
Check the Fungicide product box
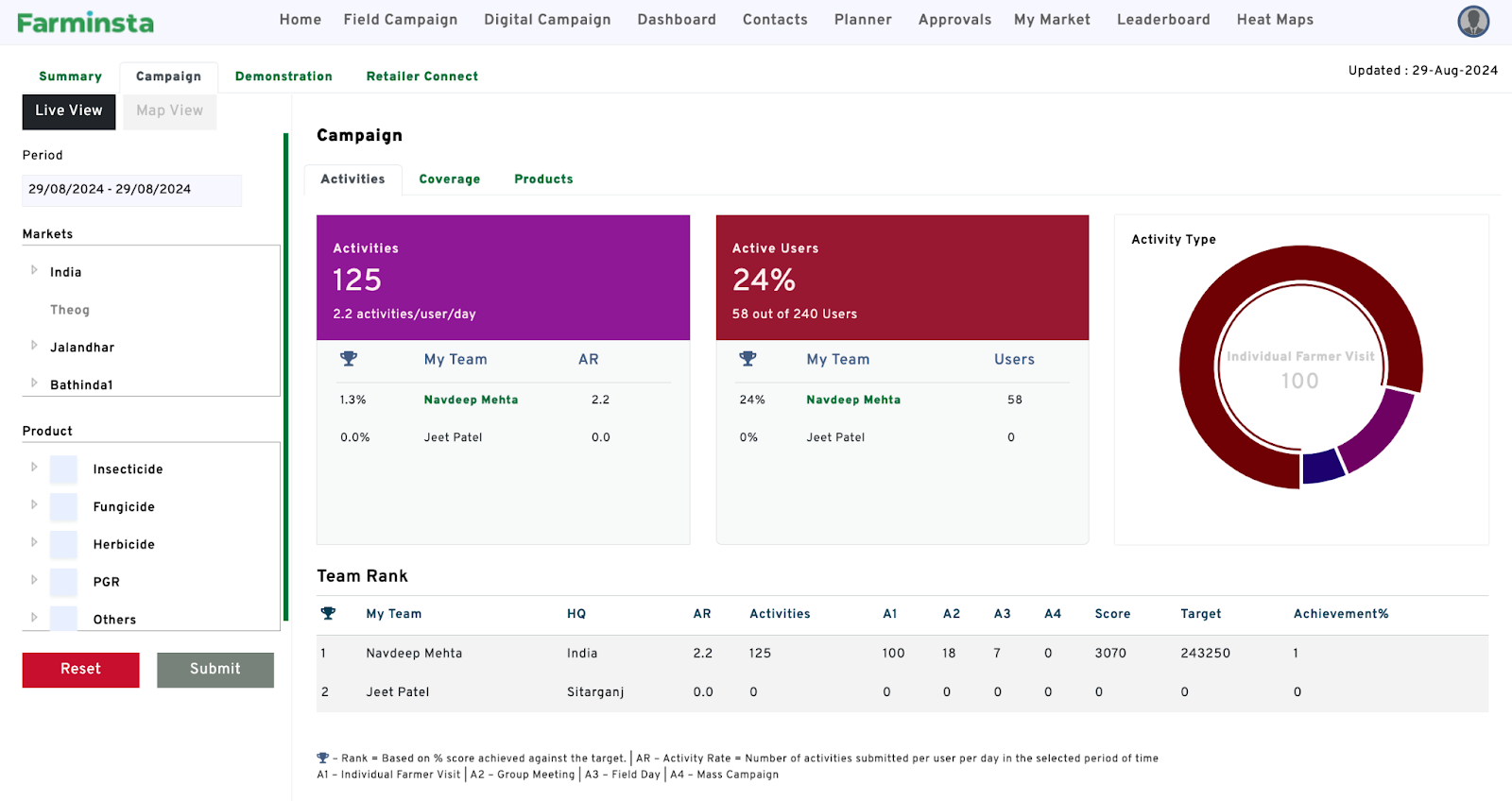(63, 507)
